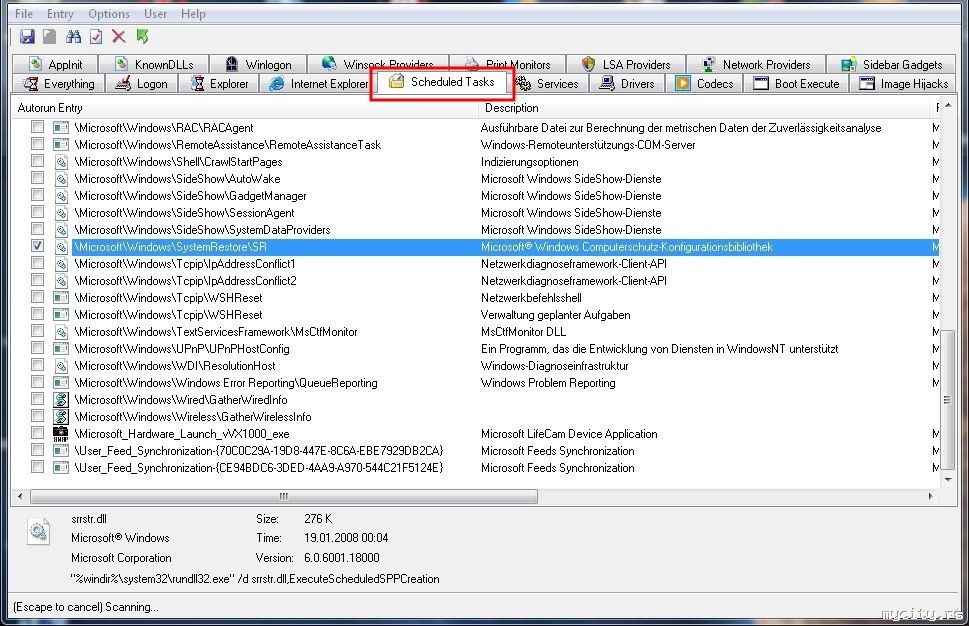Click the Save toolbar icon
The width and height of the screenshot is (969, 626).
click(x=27, y=36)
